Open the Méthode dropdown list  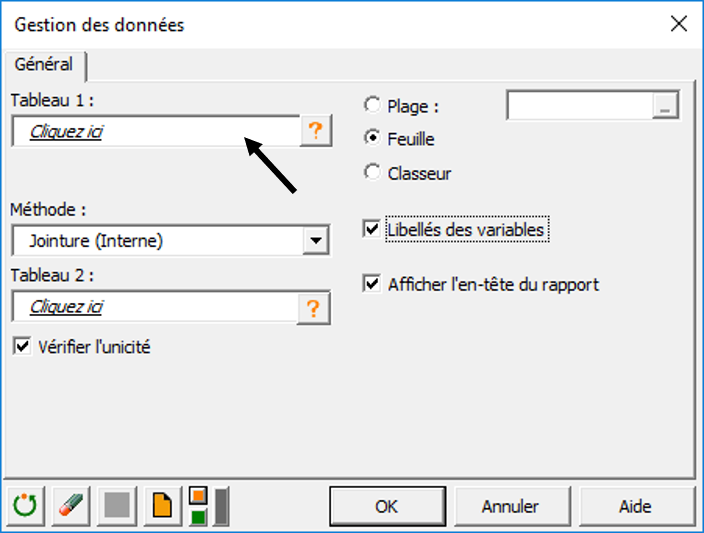pyautogui.click(x=316, y=241)
